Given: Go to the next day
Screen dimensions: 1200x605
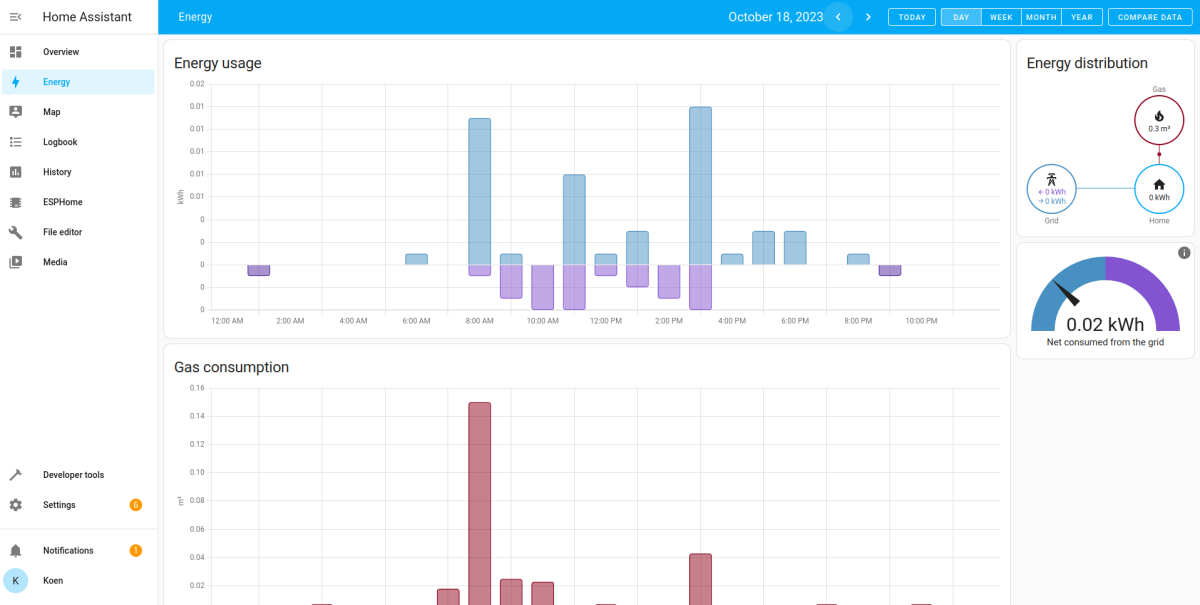Looking at the screenshot, I should pos(868,17).
